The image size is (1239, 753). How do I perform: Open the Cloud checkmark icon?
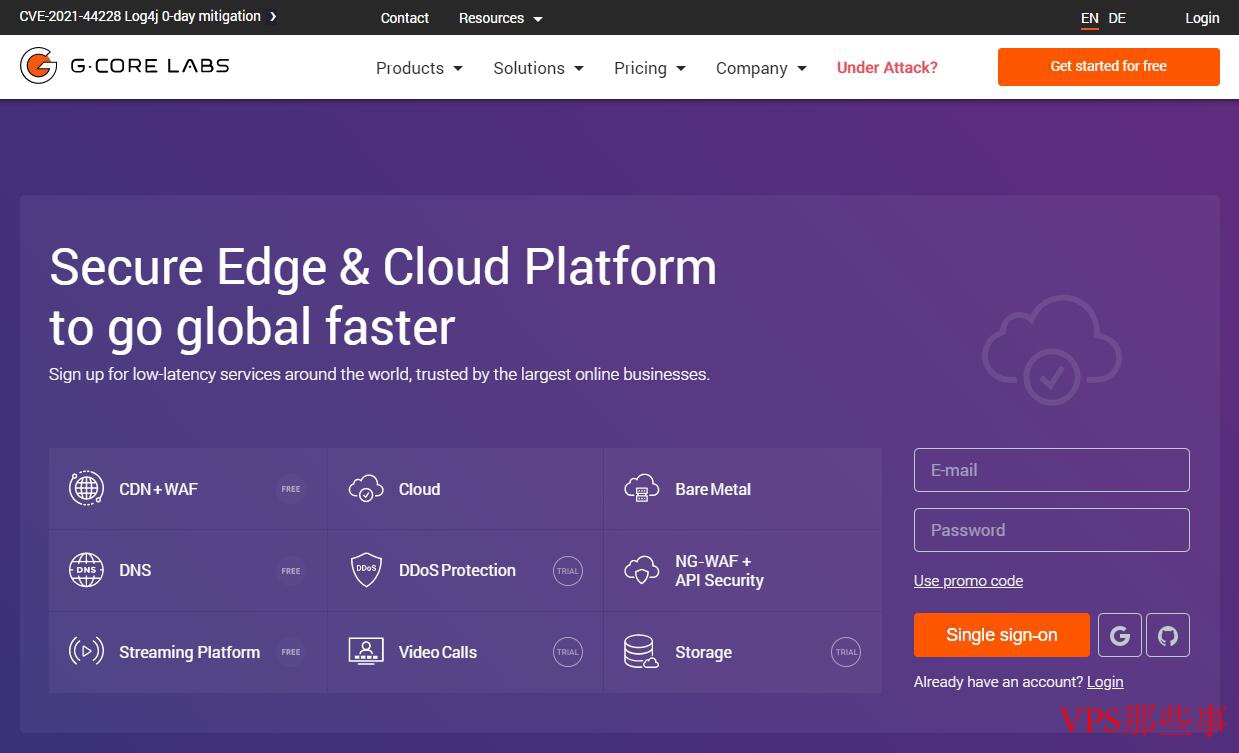point(366,488)
